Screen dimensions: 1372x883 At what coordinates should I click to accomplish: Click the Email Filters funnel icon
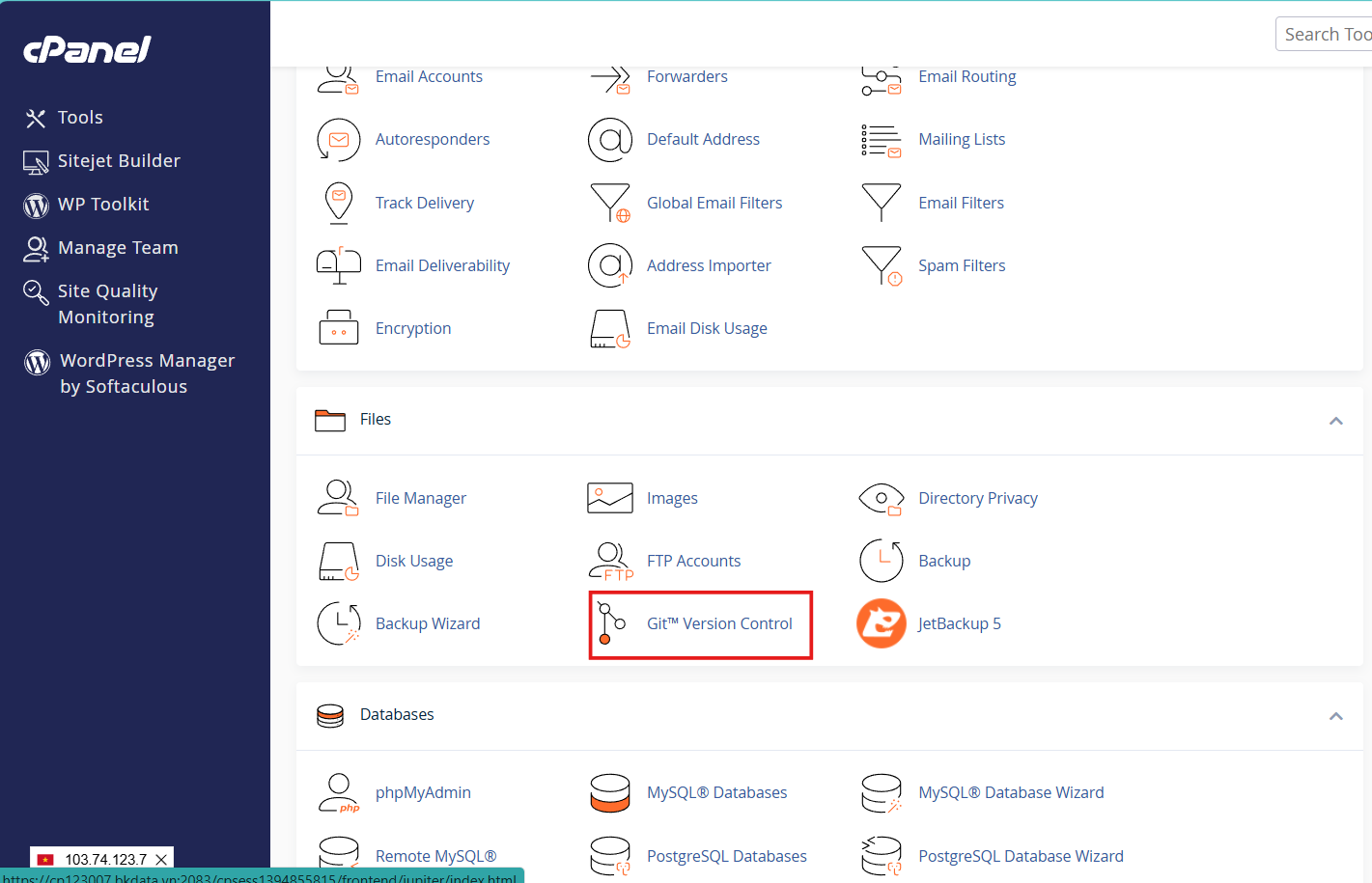882,203
